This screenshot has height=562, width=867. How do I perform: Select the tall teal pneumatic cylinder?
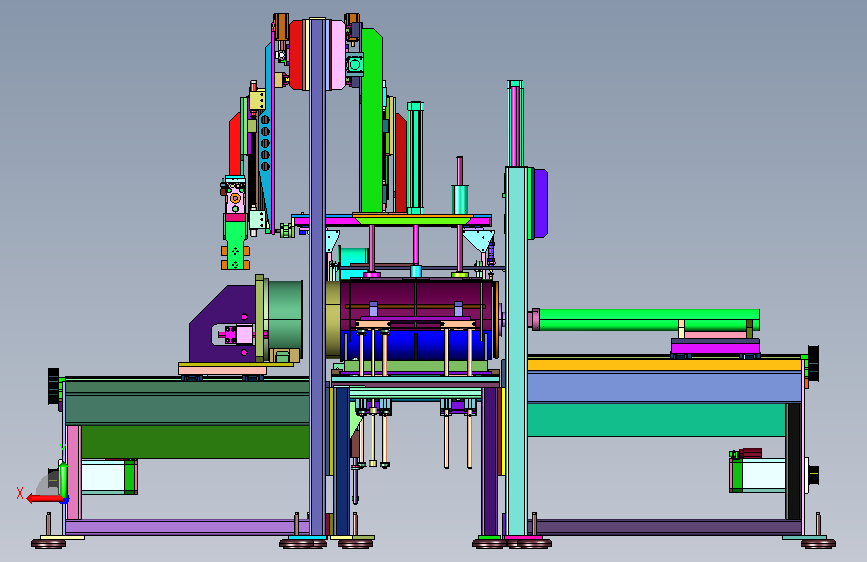click(x=415, y=157)
